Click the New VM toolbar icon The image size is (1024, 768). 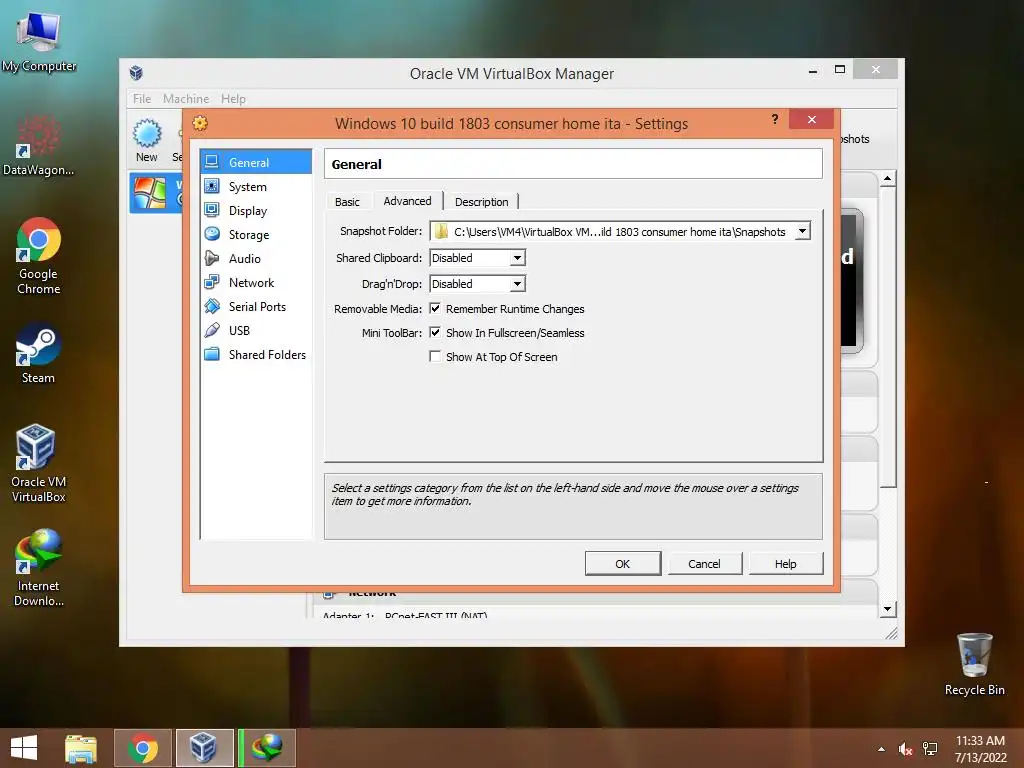(x=147, y=140)
